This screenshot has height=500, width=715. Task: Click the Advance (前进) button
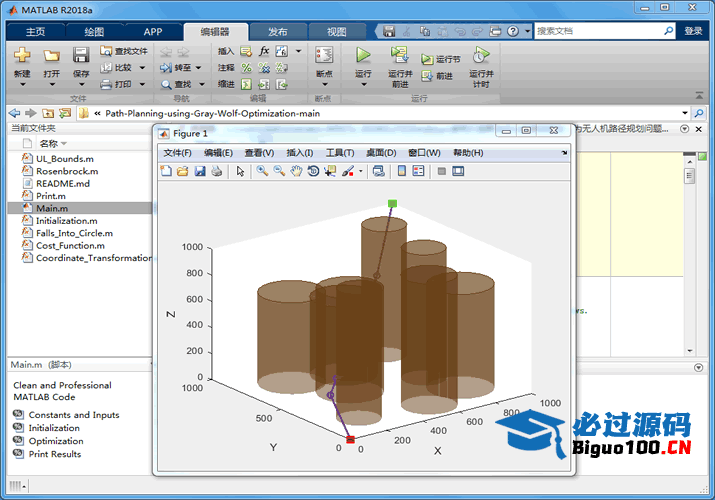click(x=437, y=76)
